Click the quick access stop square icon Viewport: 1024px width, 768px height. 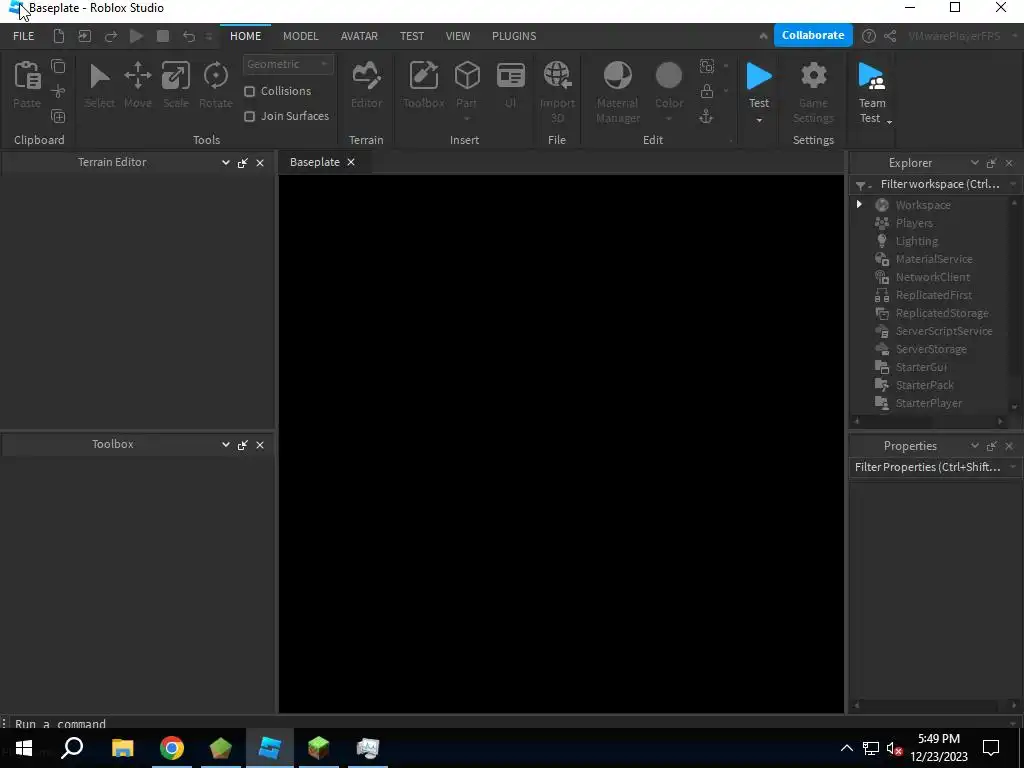point(163,36)
